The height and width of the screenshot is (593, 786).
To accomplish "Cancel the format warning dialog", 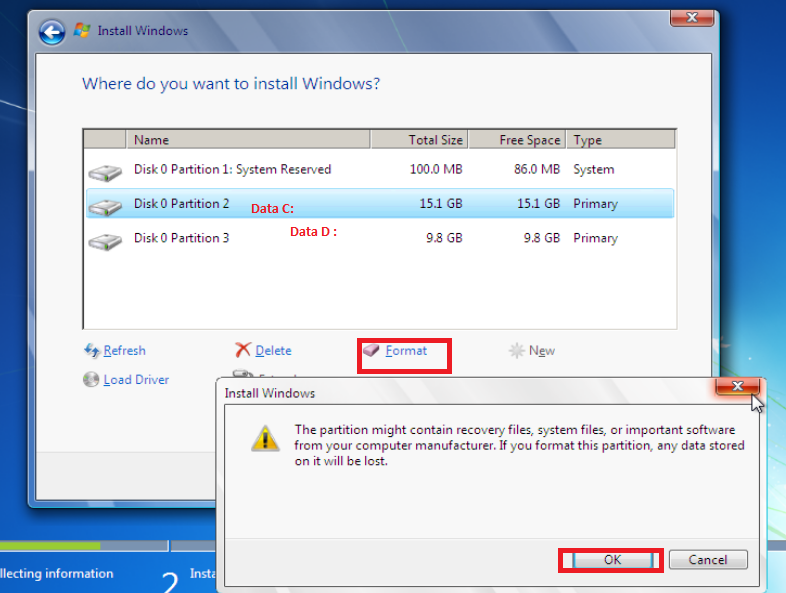I will tap(708, 560).
